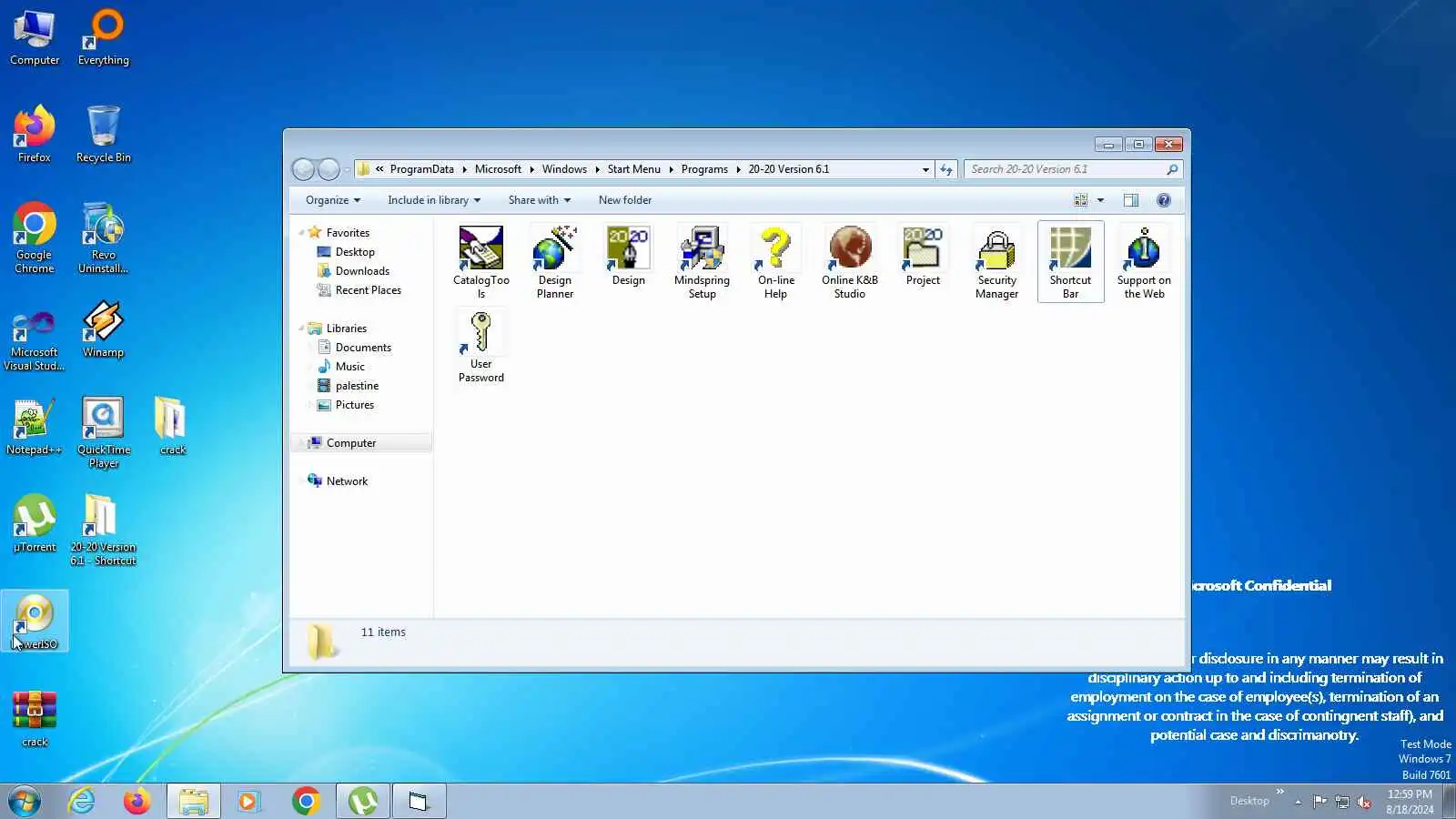Screen dimensions: 1456x819
Task: Select the QuickTime Player desktop icon
Action: [x=104, y=432]
